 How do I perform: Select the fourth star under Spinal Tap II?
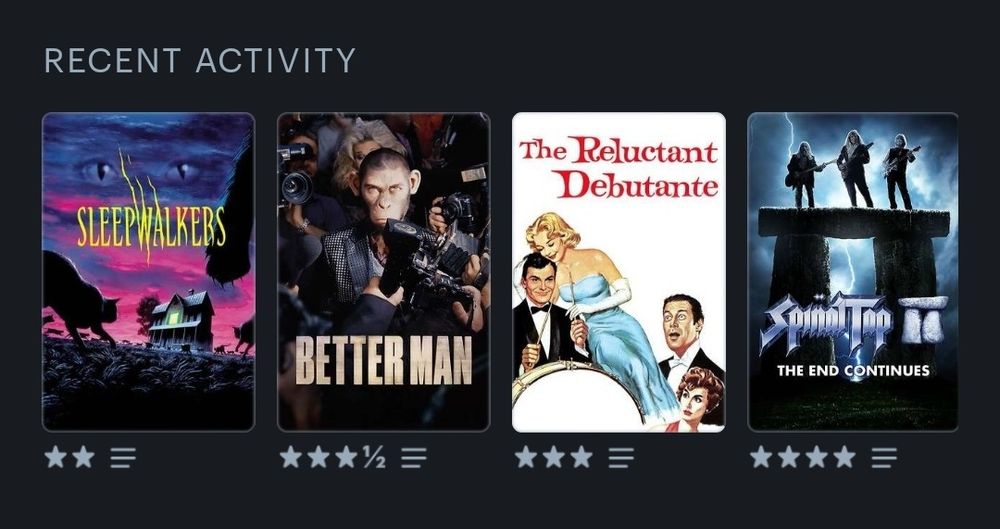tap(844, 457)
